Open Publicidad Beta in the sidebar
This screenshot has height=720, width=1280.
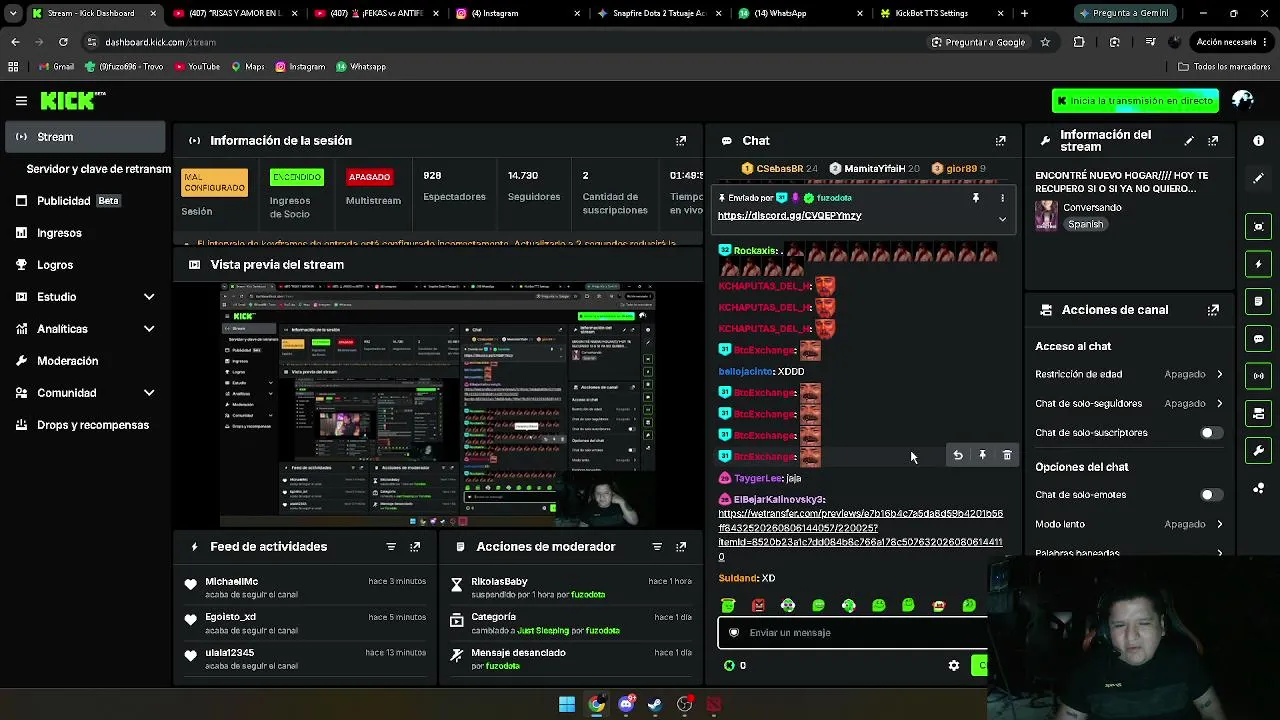point(85,201)
